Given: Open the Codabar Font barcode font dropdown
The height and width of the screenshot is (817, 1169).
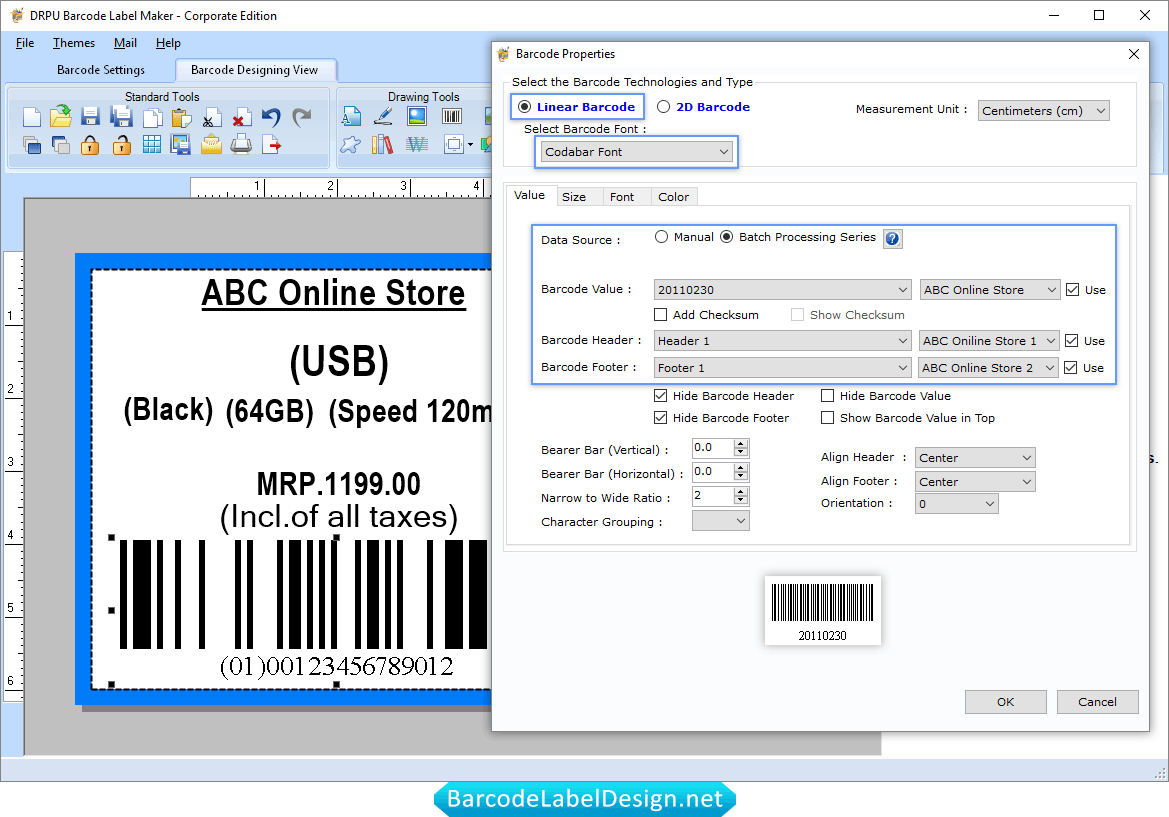Looking at the screenshot, I should pos(637,152).
